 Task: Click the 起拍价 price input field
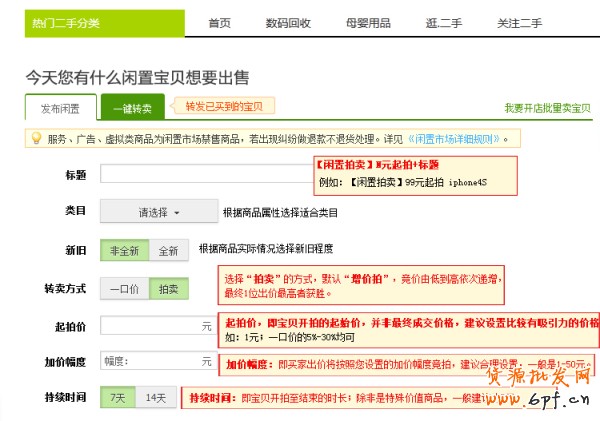[157, 326]
